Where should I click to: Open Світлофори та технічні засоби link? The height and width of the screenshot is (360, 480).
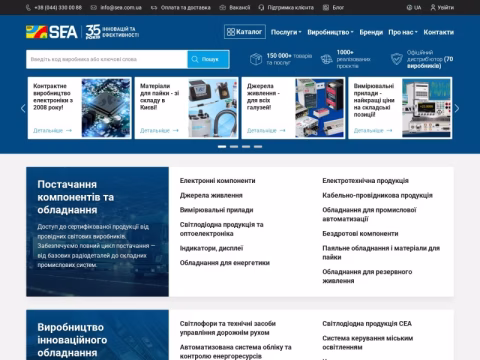click(x=228, y=328)
